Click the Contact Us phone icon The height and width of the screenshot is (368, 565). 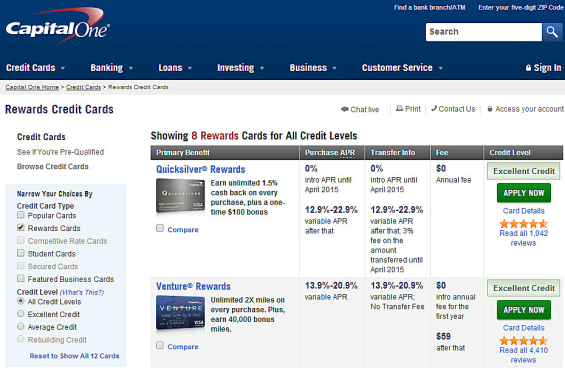434,108
